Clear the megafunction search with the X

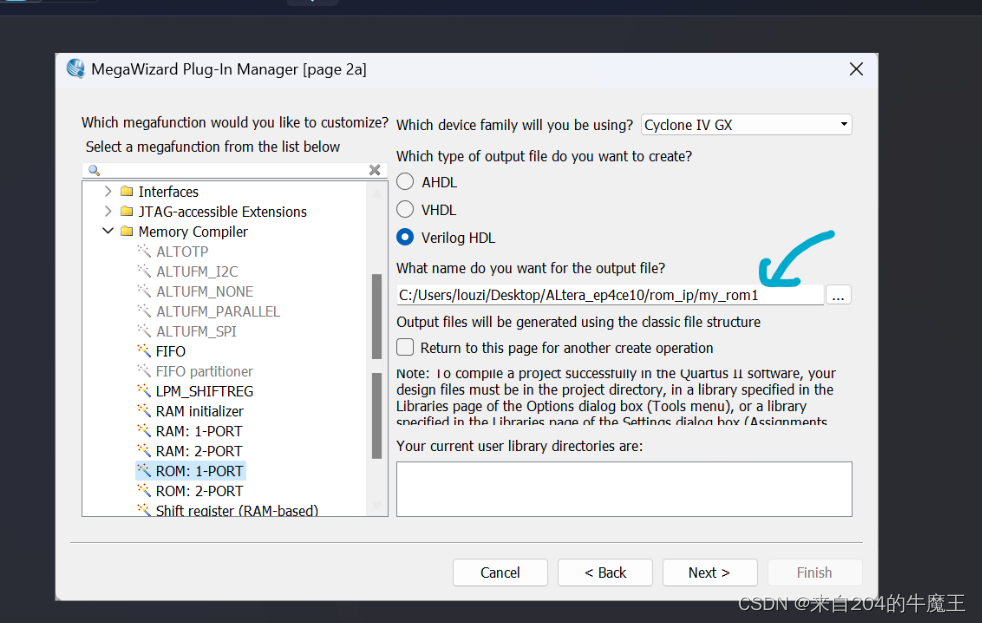coord(375,170)
